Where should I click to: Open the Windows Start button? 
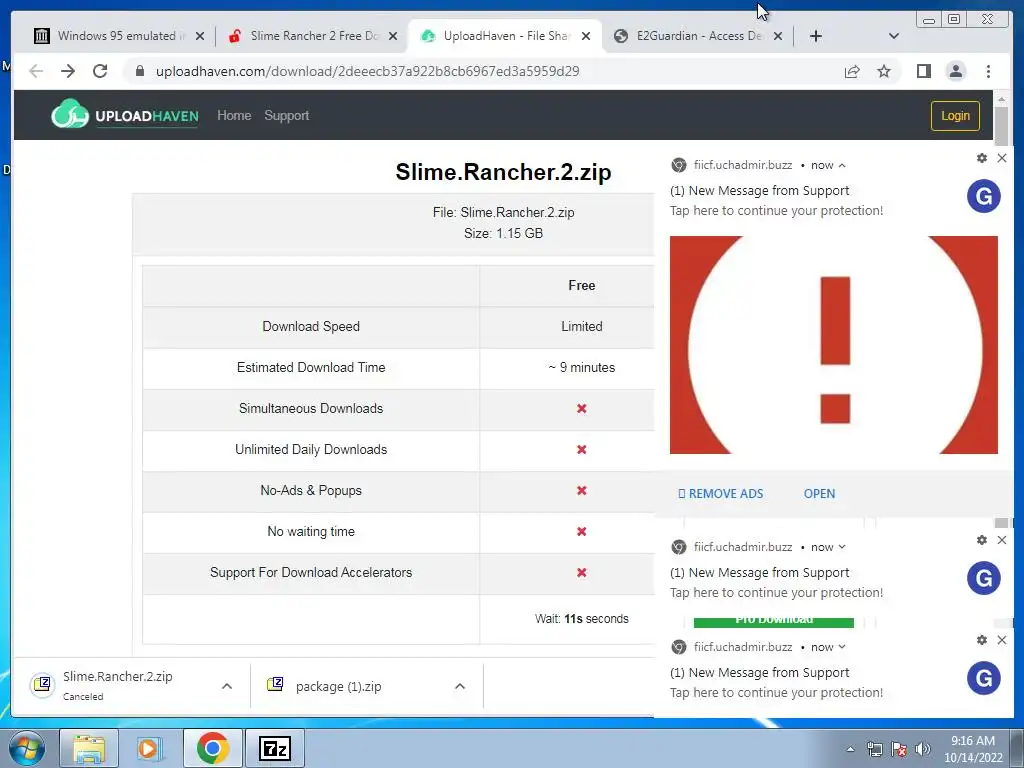coord(26,748)
